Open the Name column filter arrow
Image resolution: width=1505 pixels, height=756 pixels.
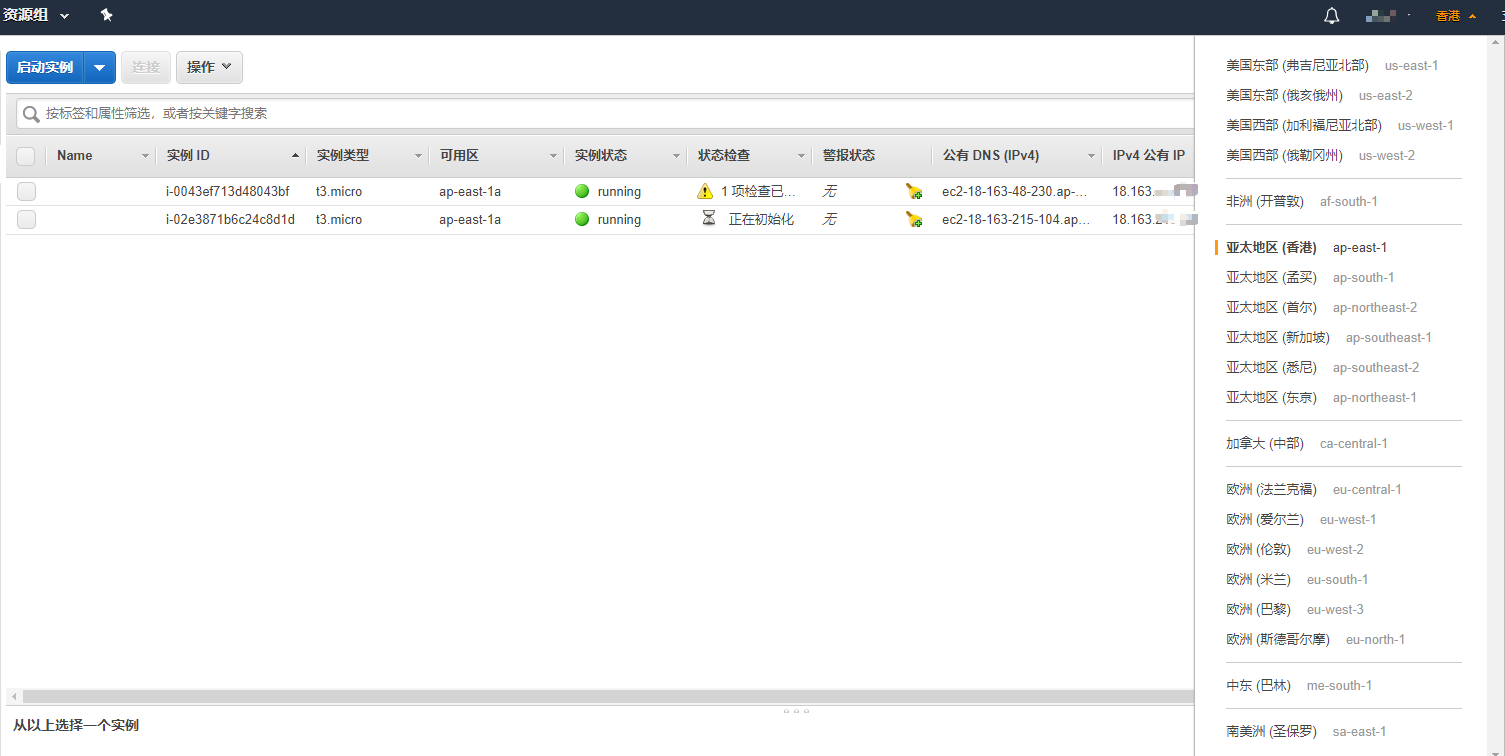click(x=145, y=156)
